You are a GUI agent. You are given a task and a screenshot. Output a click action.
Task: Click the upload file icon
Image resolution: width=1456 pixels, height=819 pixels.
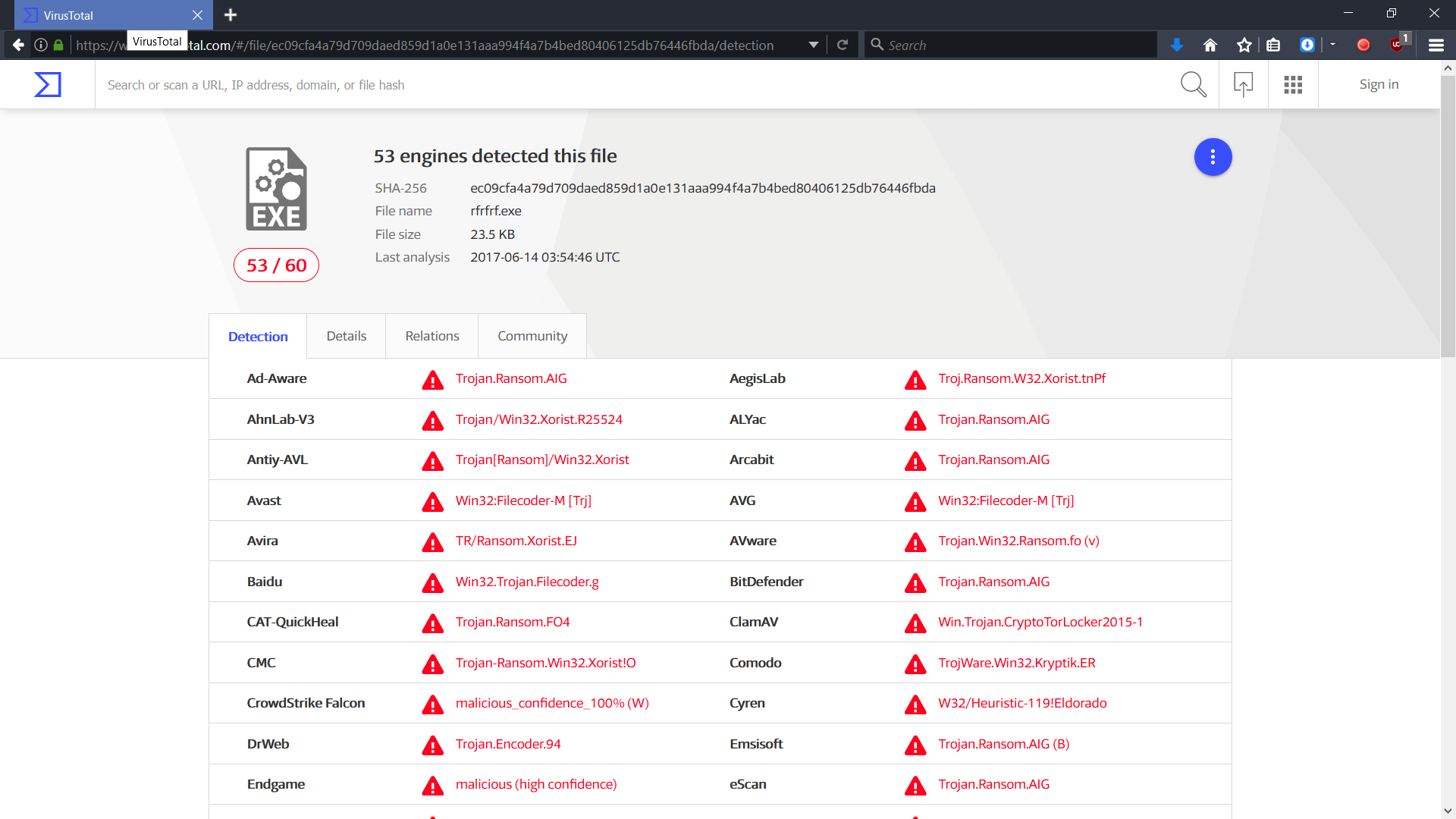pyautogui.click(x=1243, y=84)
